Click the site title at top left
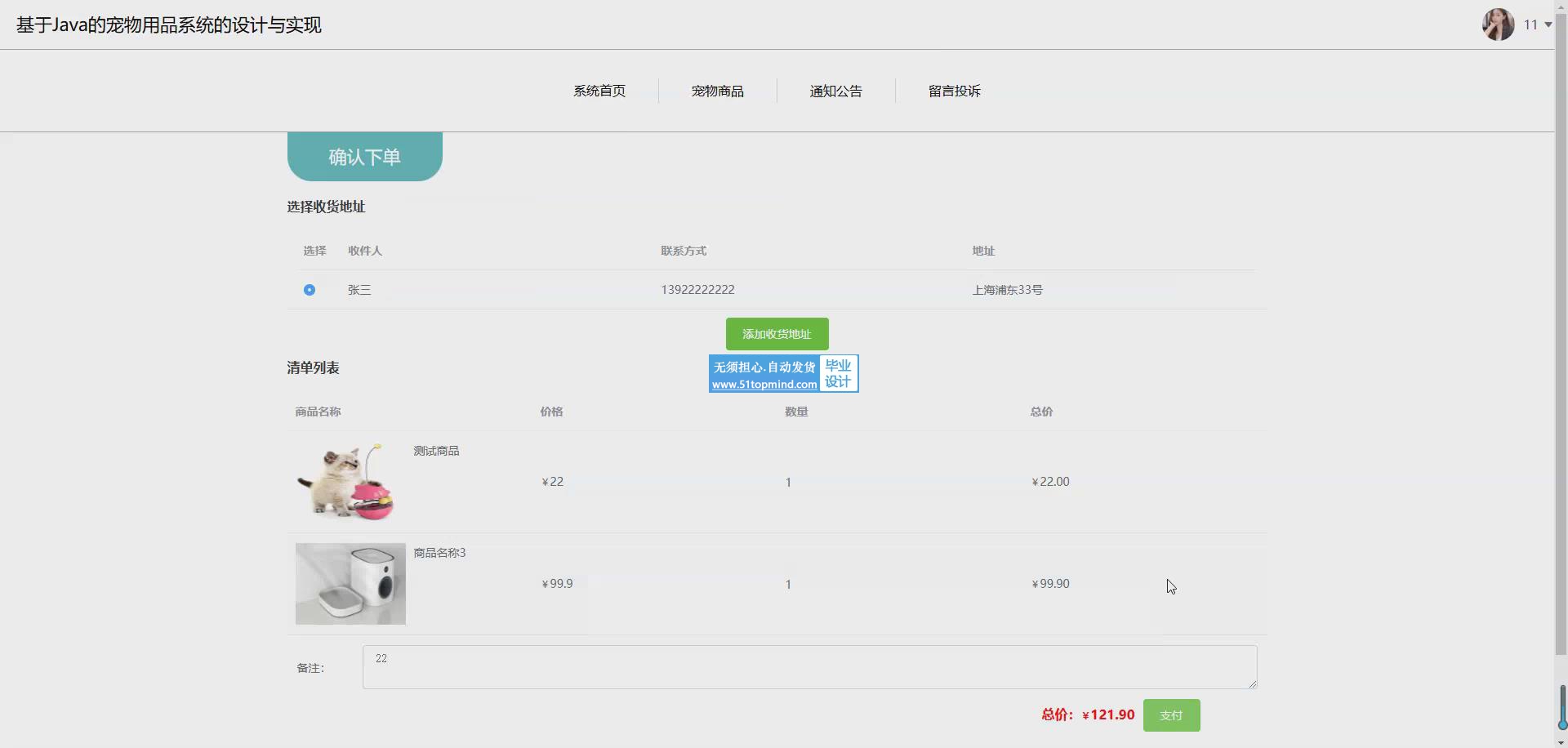Screen dimensions: 1568x748 click(169, 25)
